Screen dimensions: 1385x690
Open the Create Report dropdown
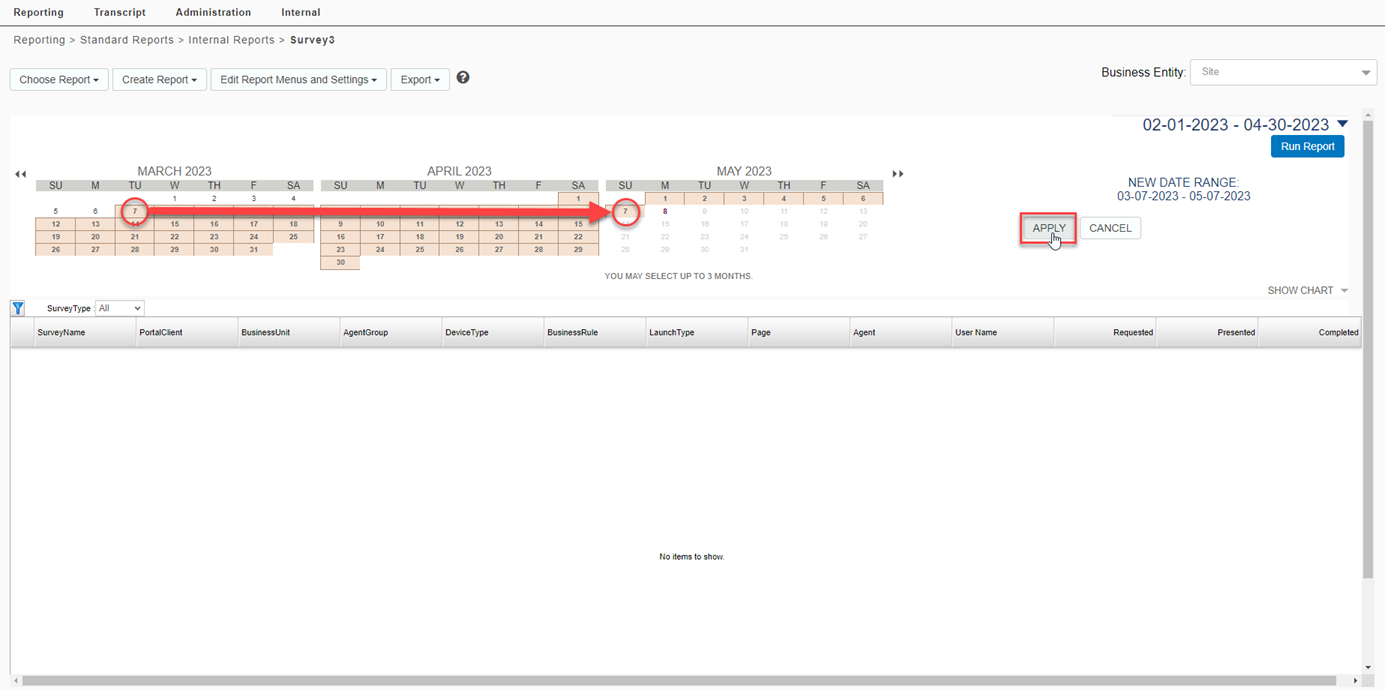159,80
